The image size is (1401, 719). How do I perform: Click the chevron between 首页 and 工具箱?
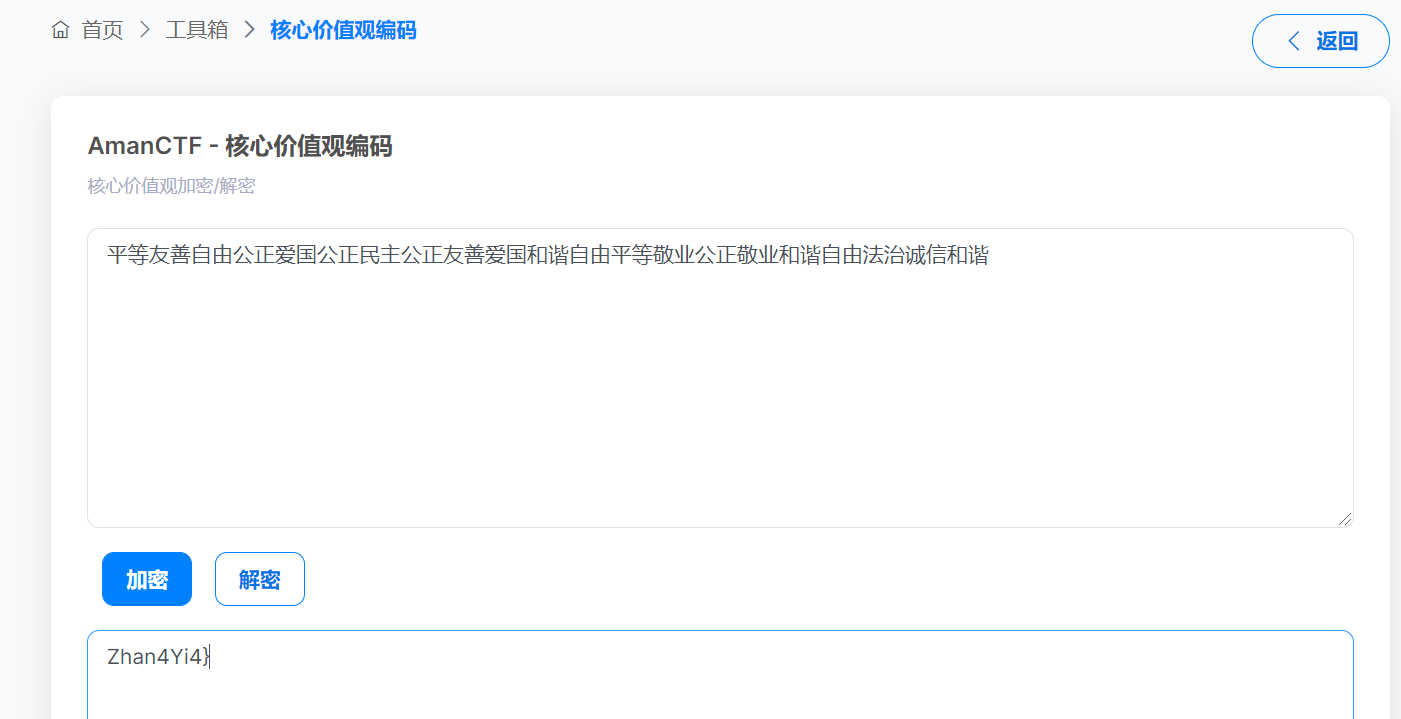[144, 31]
